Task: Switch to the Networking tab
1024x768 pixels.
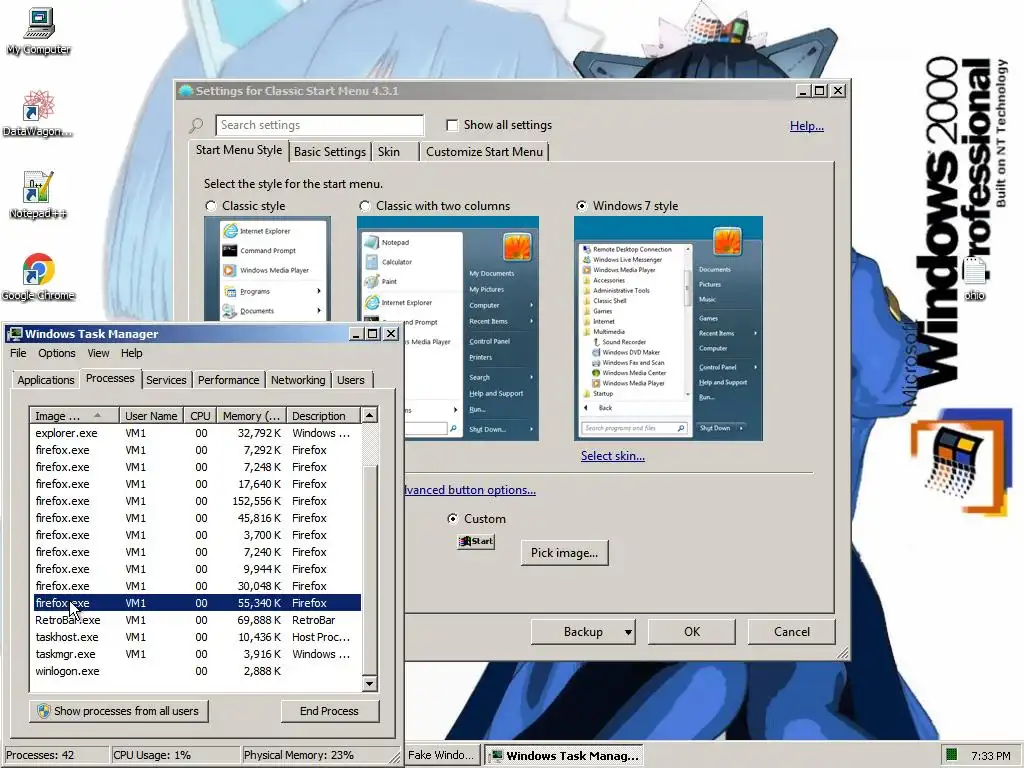Action: point(298,380)
